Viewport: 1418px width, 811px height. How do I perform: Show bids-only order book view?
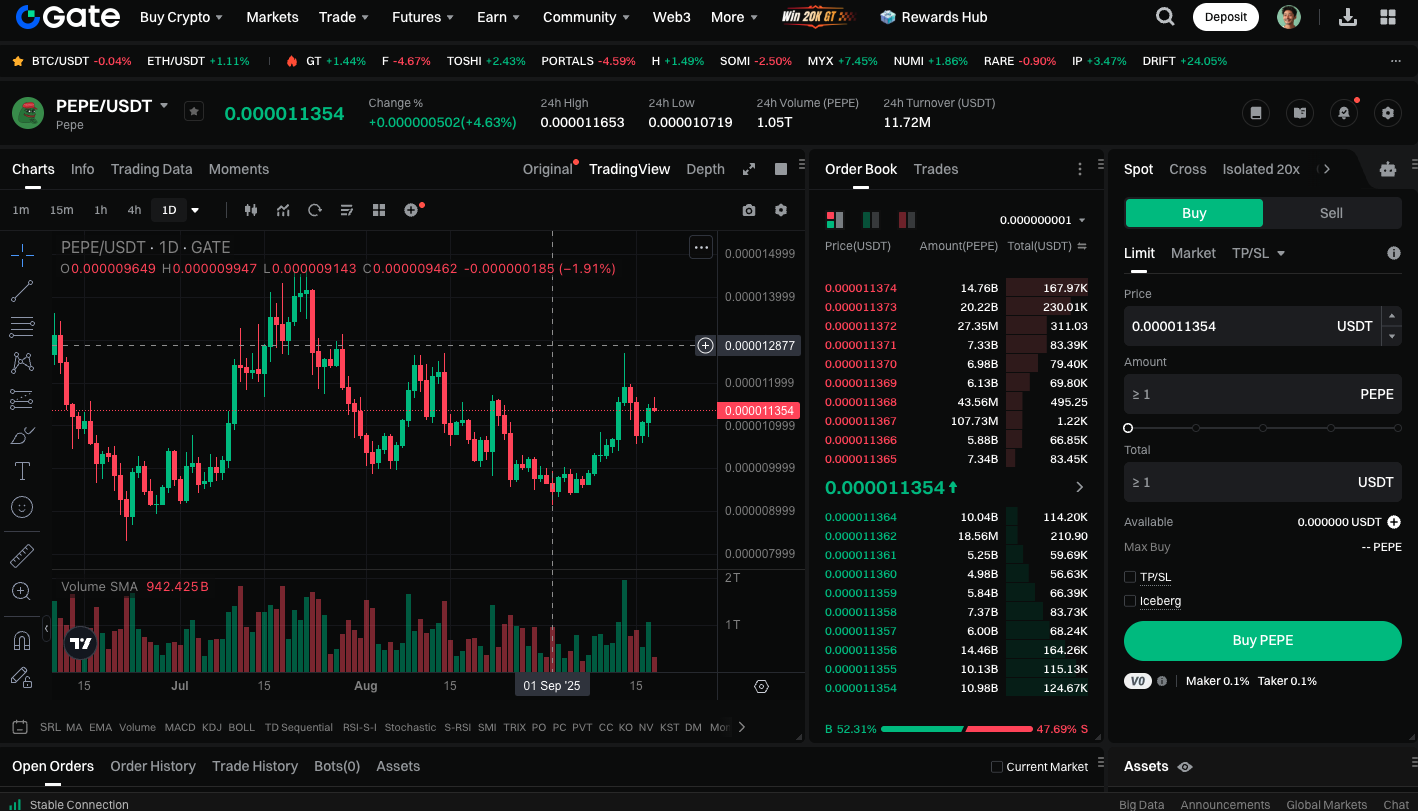pos(871,219)
